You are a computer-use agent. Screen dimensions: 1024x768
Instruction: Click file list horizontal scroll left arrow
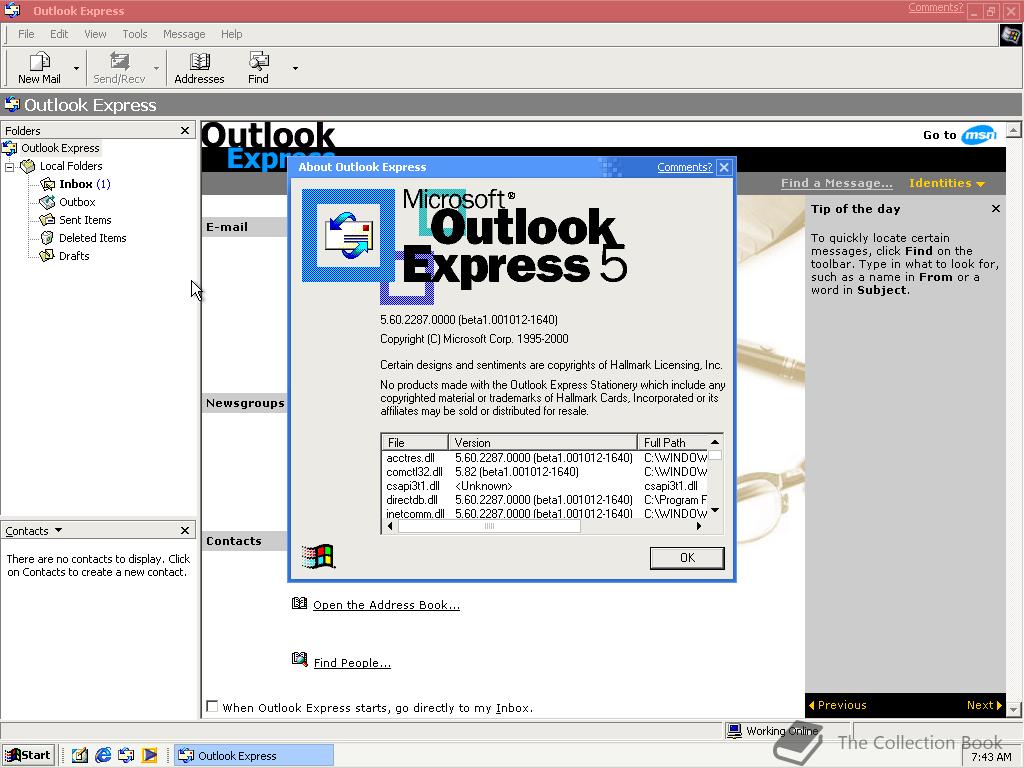coord(390,526)
